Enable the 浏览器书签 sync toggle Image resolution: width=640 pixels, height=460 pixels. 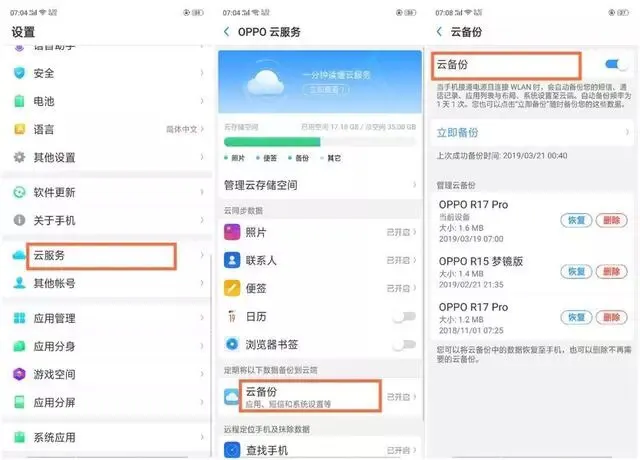[x=404, y=344]
